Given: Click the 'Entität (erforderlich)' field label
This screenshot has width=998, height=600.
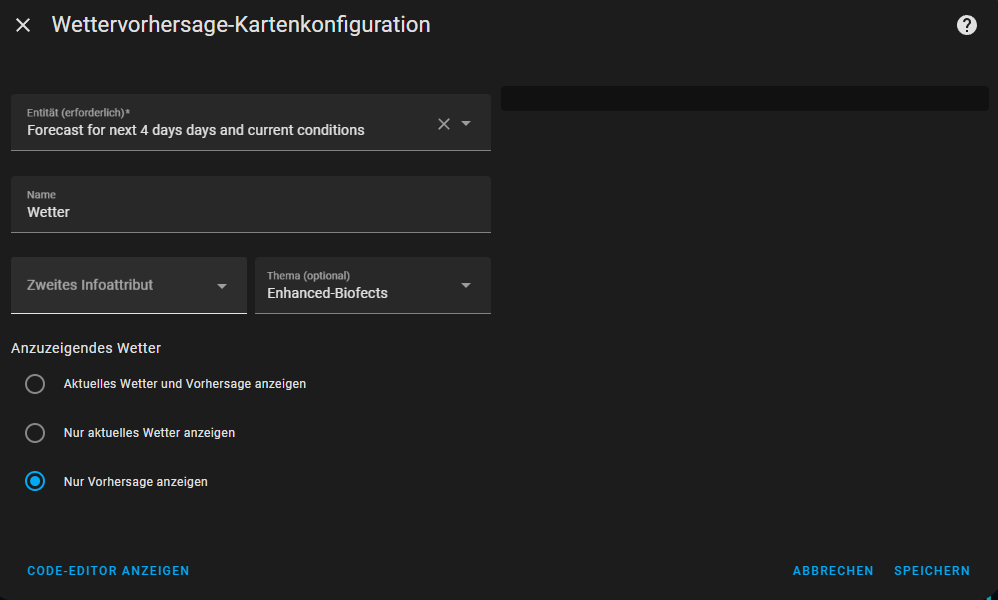Looking at the screenshot, I should pyautogui.click(x=78, y=112).
